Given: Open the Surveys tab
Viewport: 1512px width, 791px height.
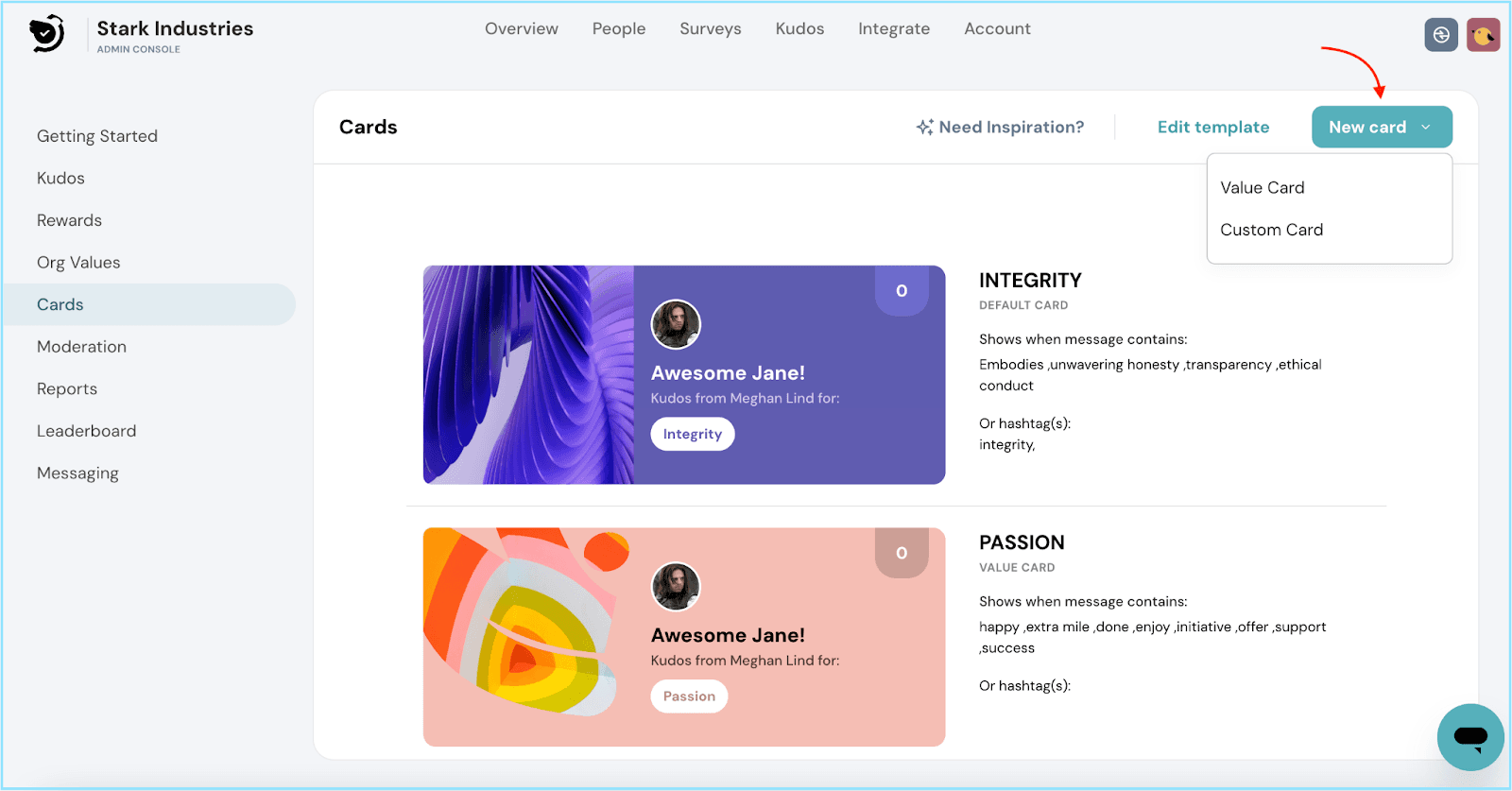Looking at the screenshot, I should point(711,29).
